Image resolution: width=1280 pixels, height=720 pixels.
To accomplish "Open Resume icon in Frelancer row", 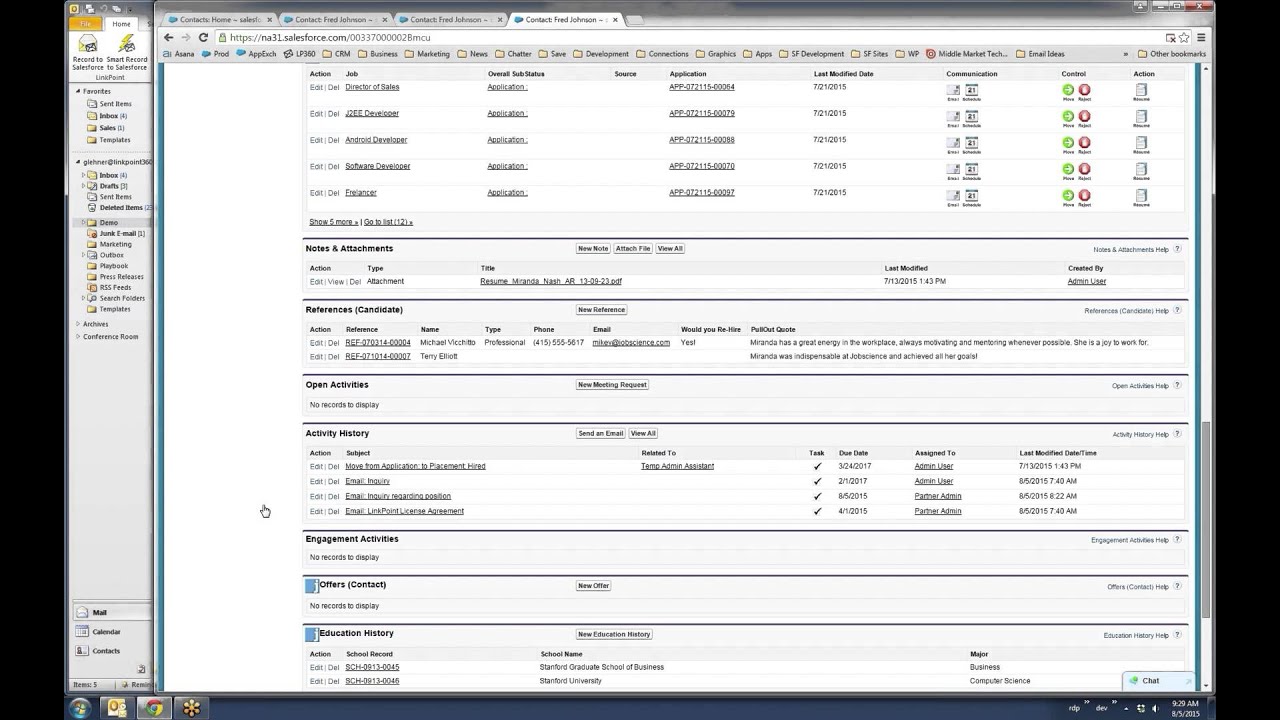I will [1141, 196].
